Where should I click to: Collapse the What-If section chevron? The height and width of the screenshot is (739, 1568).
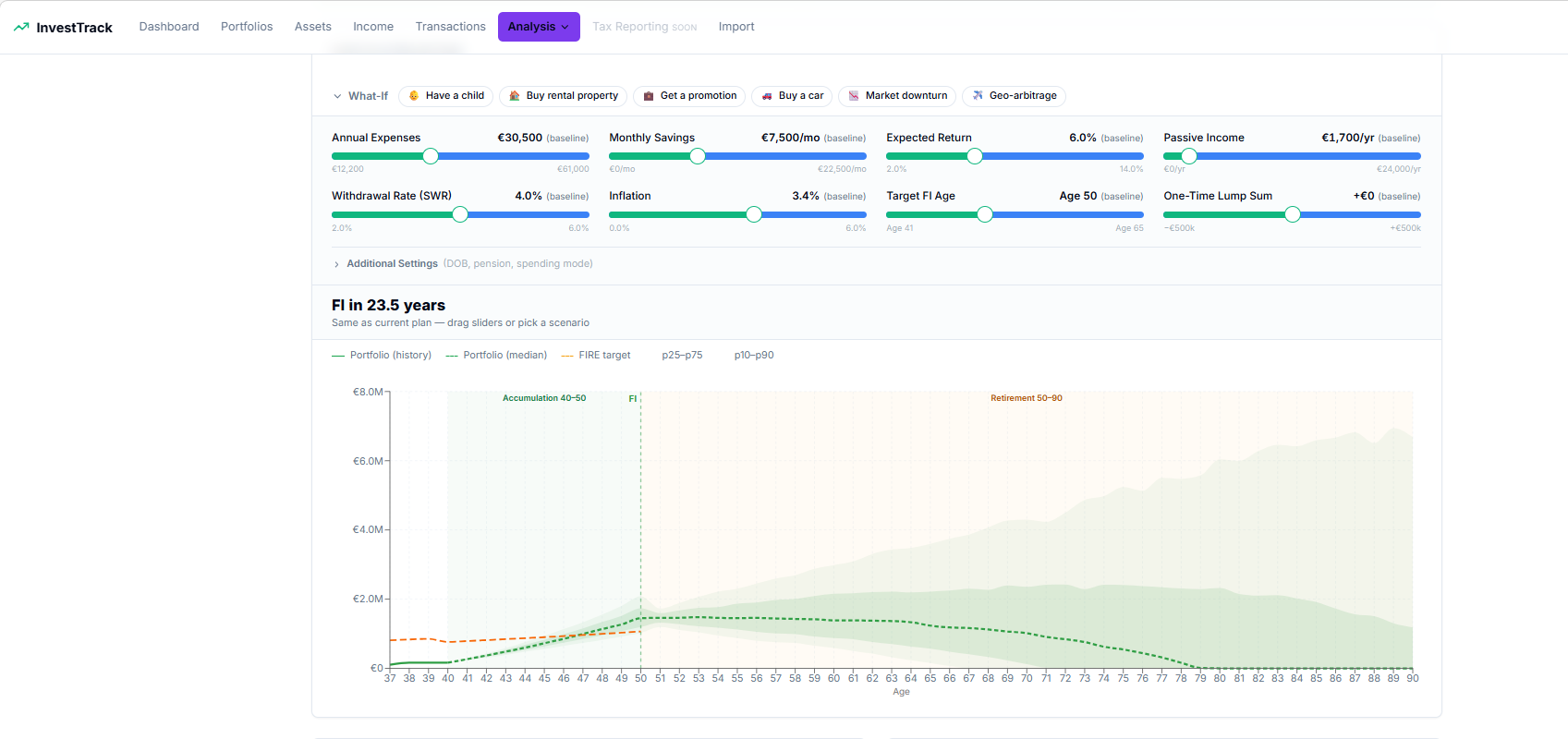click(337, 96)
